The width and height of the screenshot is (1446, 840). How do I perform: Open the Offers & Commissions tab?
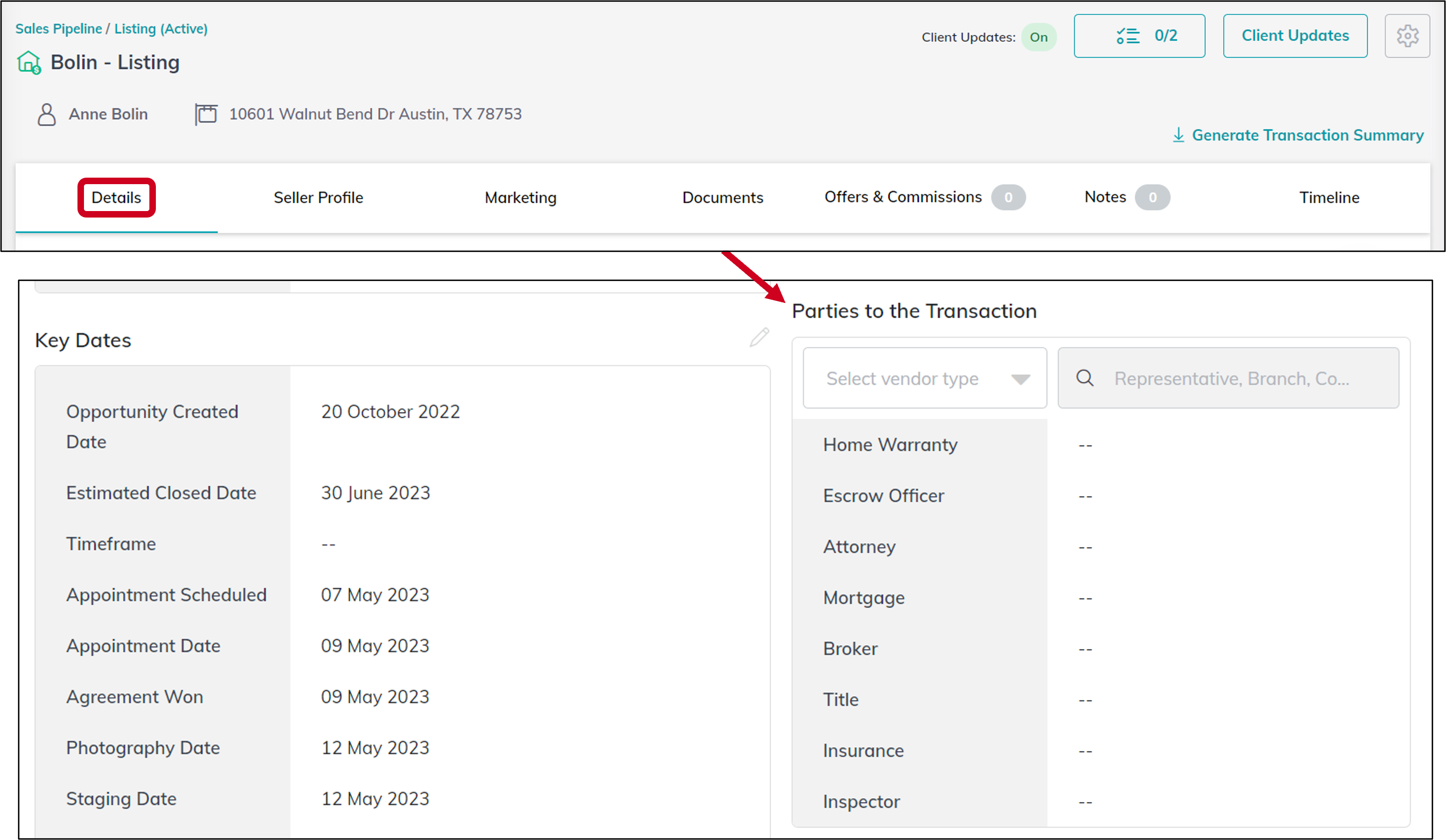925,198
